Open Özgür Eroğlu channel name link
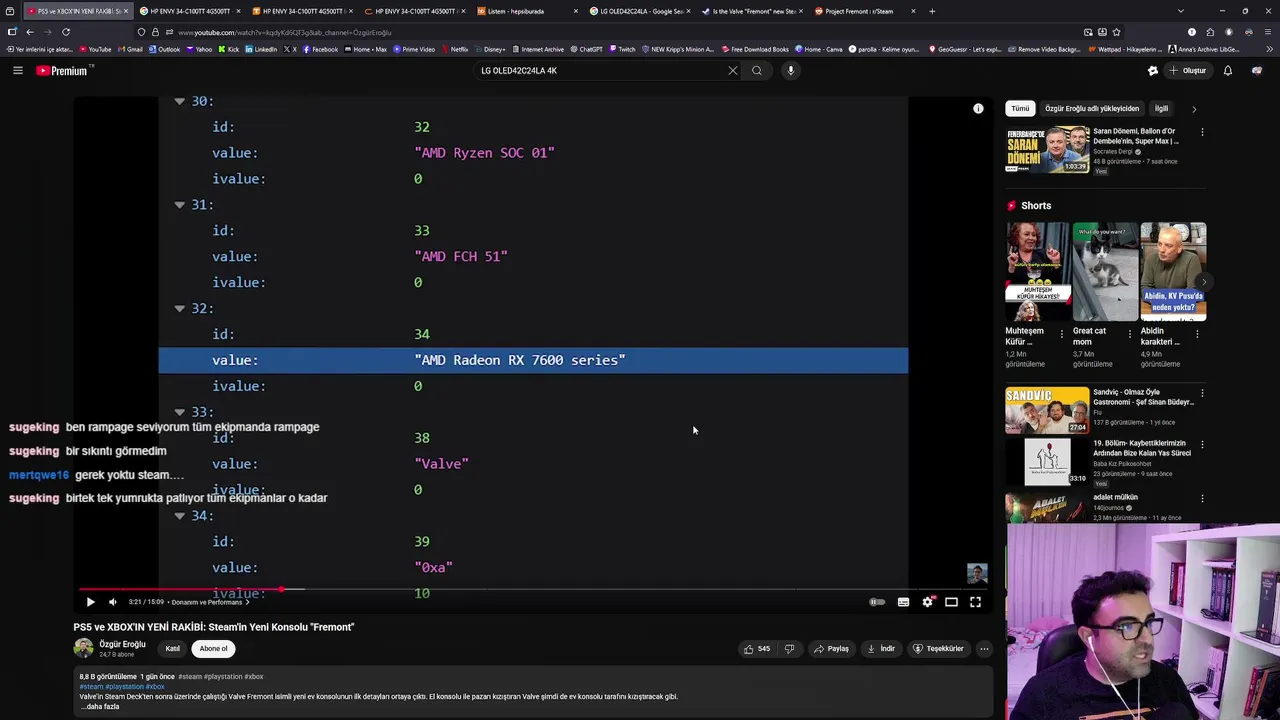Screen dimensions: 1280x720 122,644
